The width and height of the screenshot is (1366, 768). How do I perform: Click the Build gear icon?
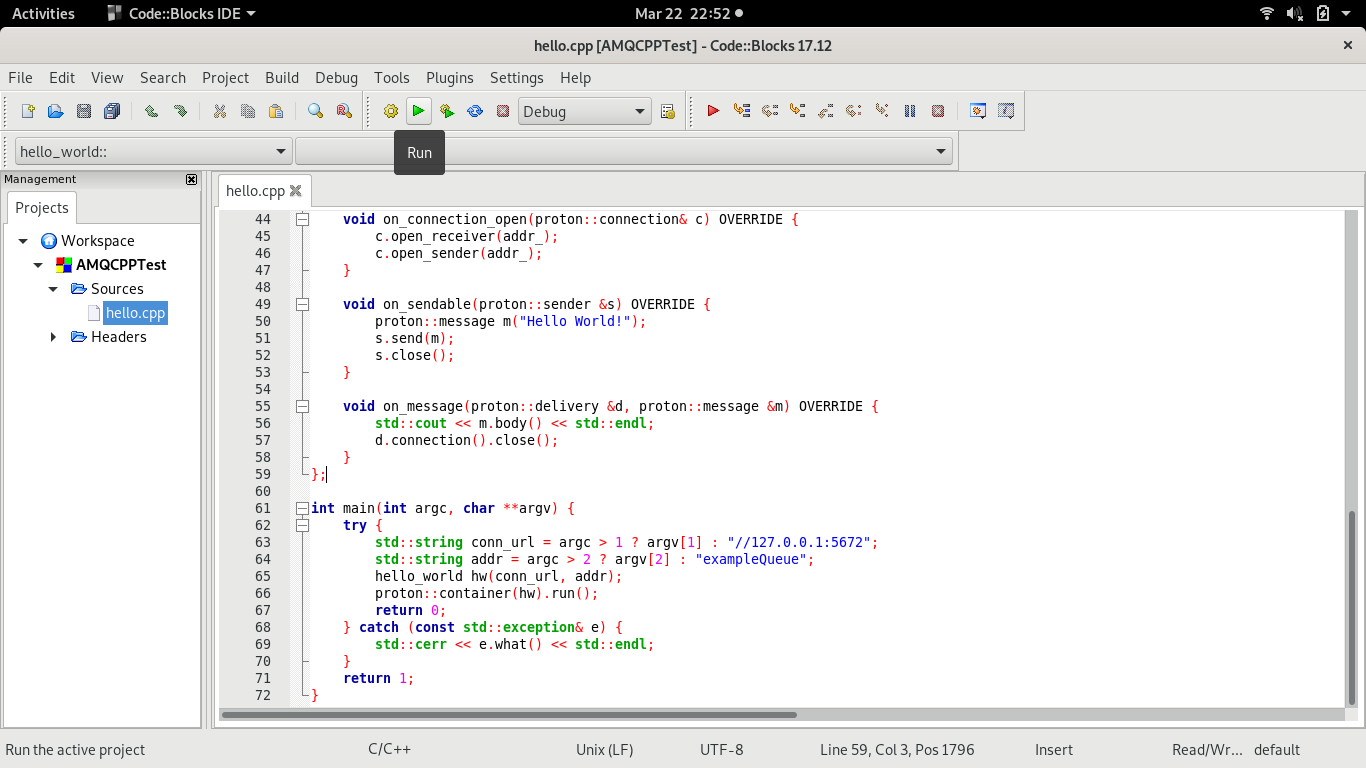click(391, 111)
